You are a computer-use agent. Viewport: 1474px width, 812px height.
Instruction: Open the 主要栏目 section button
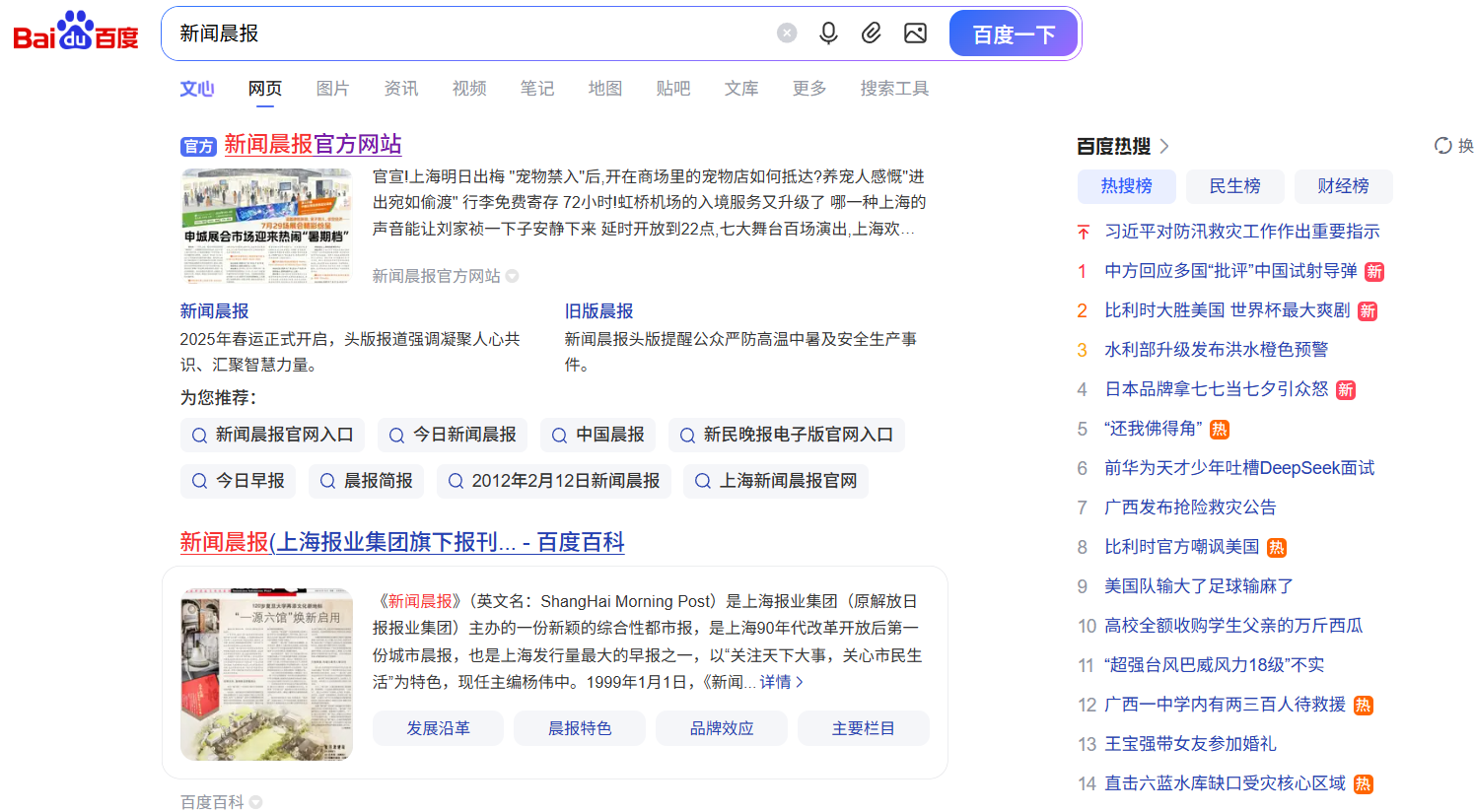coord(864,728)
